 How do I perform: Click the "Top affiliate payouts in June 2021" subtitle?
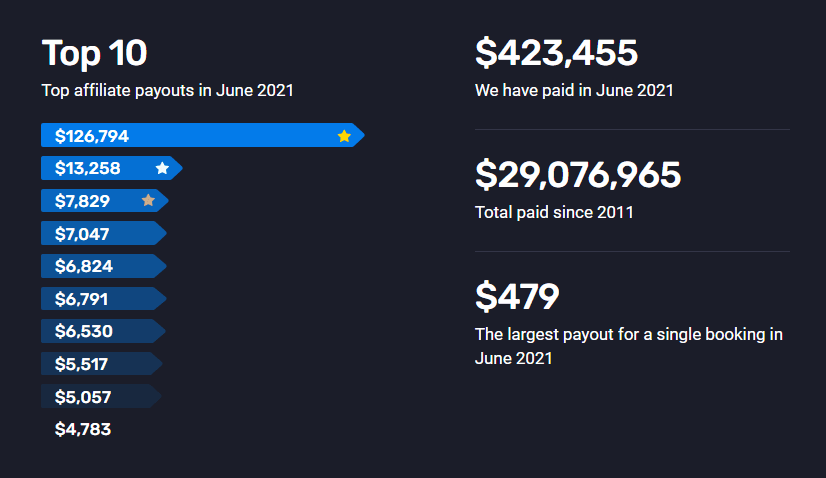pyautogui.click(x=167, y=91)
